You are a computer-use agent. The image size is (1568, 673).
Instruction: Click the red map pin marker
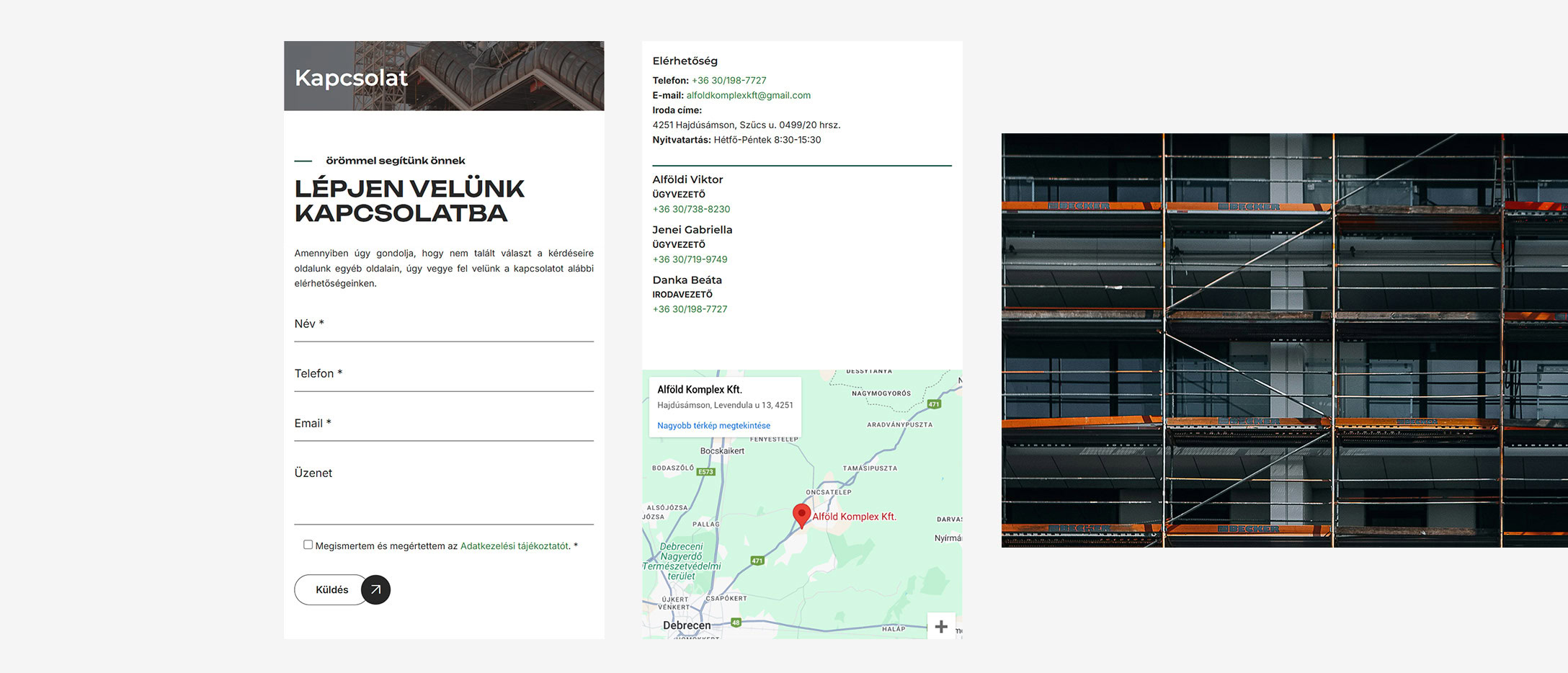pos(801,516)
